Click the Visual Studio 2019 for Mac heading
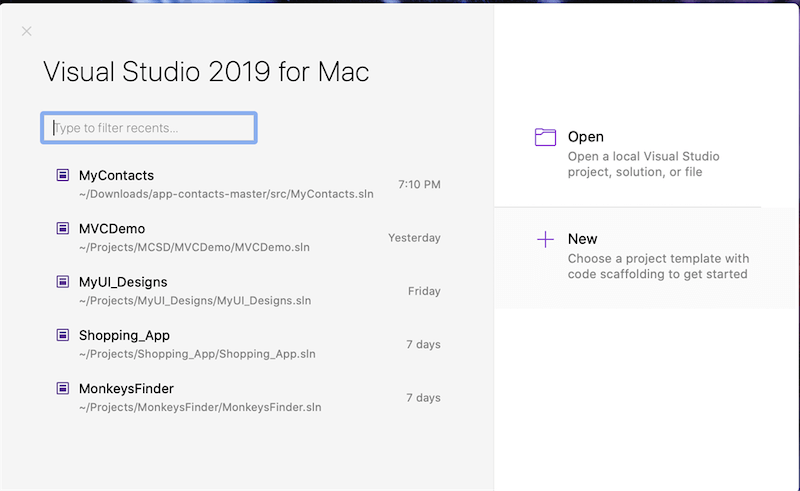Image resolution: width=800 pixels, height=491 pixels. pos(206,71)
